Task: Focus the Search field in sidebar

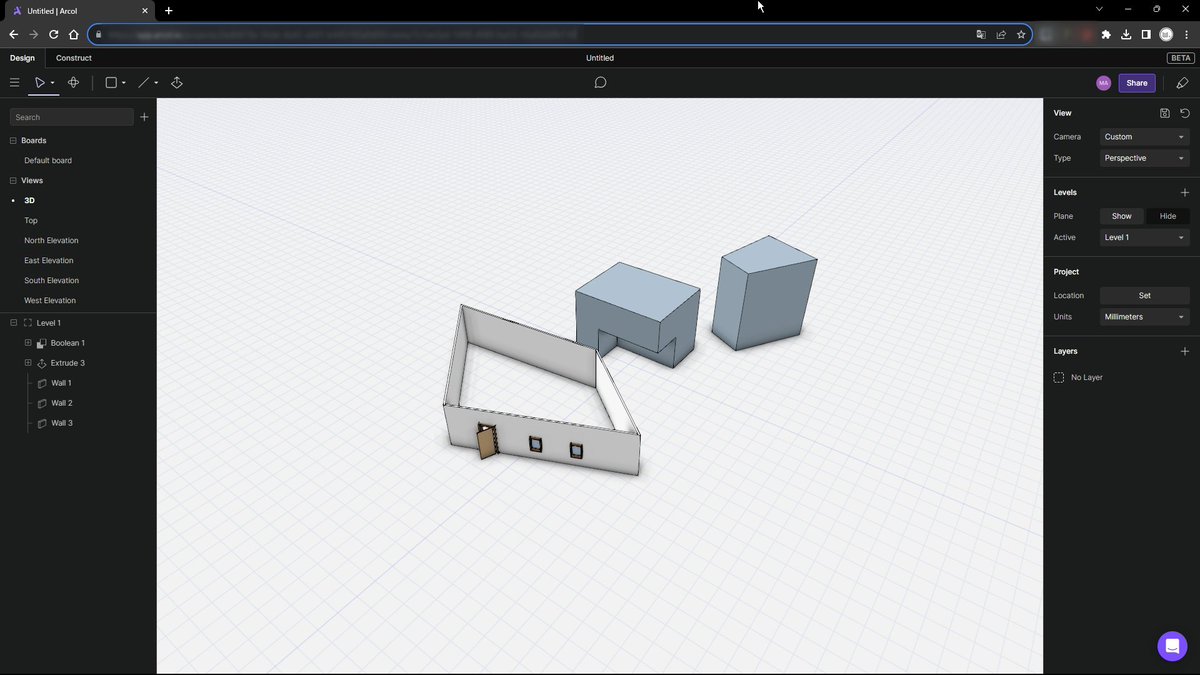Action: click(71, 117)
